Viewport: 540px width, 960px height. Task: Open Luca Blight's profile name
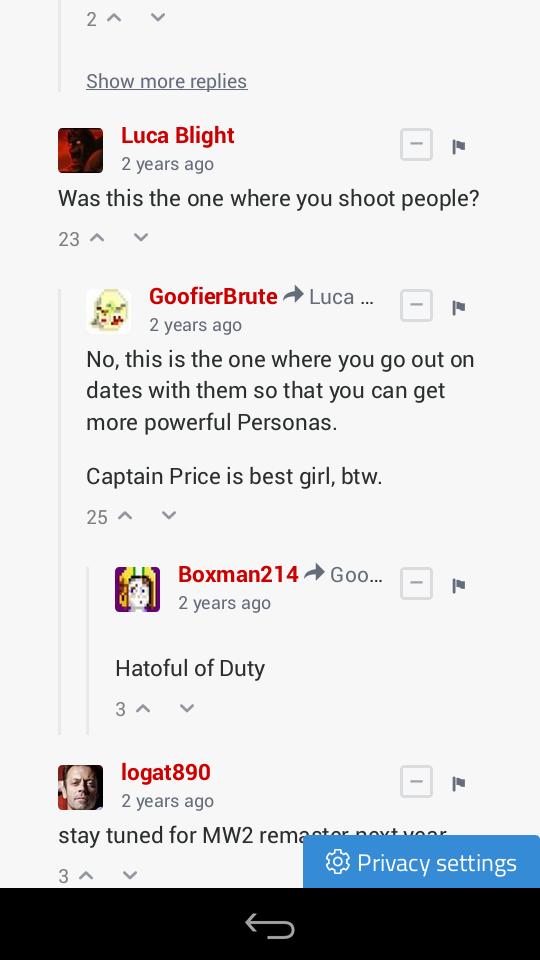(178, 136)
